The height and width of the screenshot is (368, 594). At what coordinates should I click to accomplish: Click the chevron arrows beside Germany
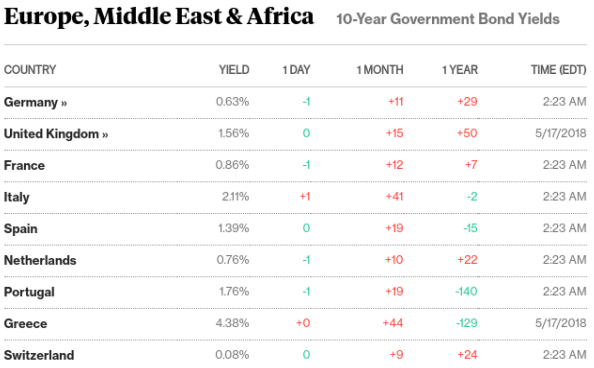click(64, 103)
